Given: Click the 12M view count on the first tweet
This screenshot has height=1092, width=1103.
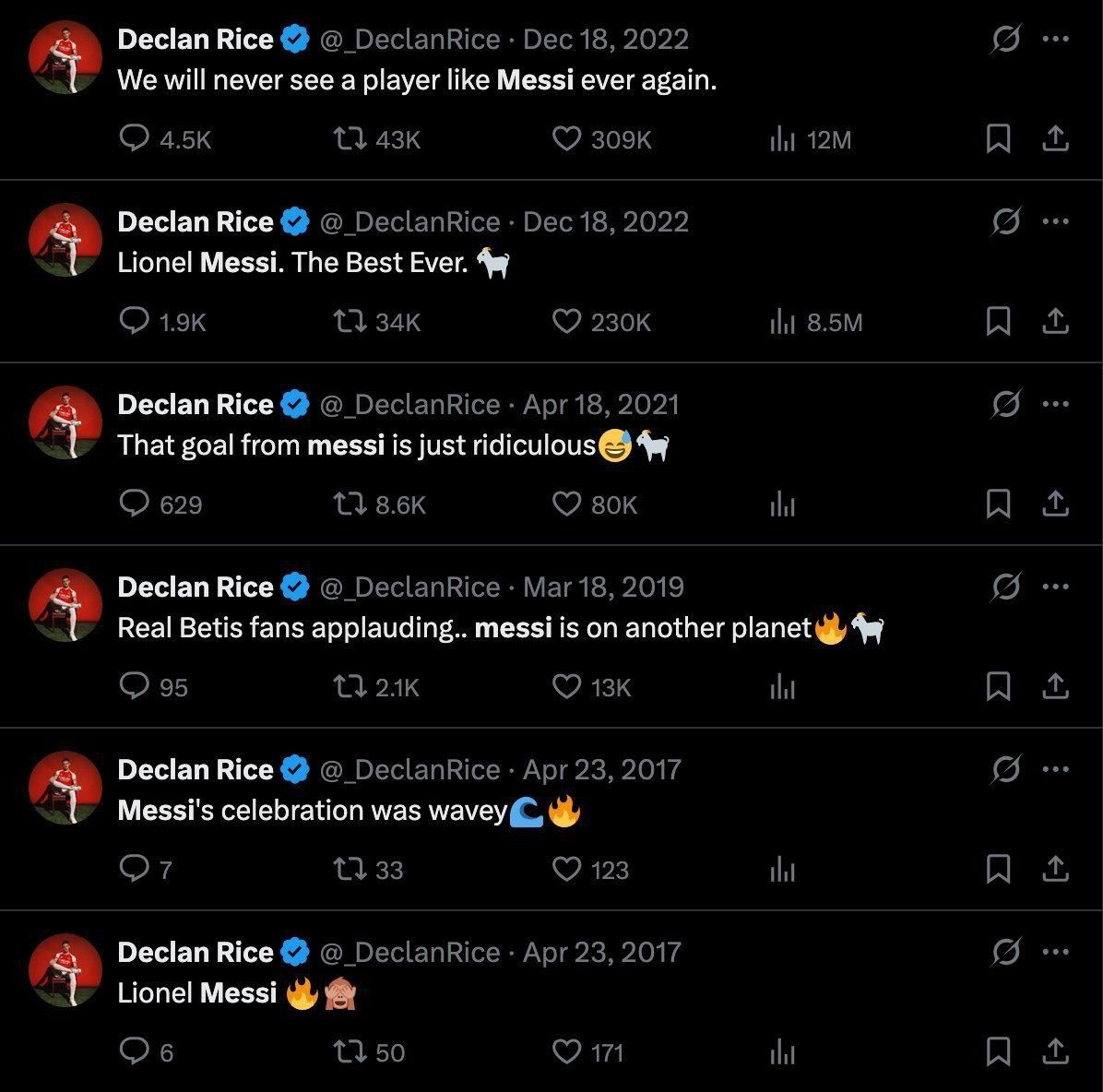Looking at the screenshot, I should pos(812,139).
